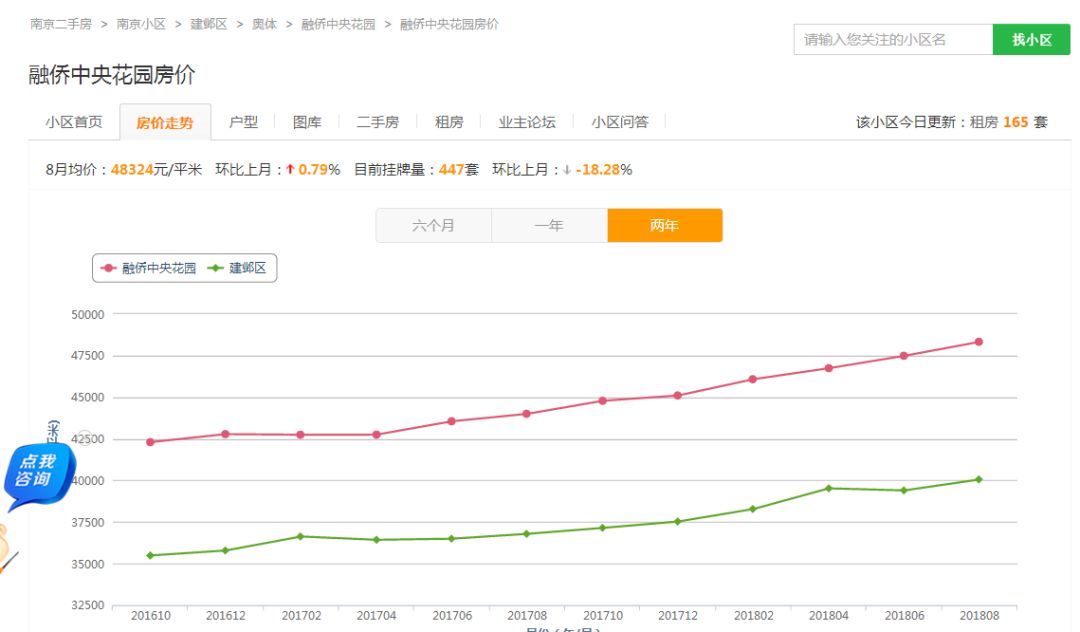Switch to the 小区首页 tab
This screenshot has height=632, width=1080.
click(x=73, y=121)
